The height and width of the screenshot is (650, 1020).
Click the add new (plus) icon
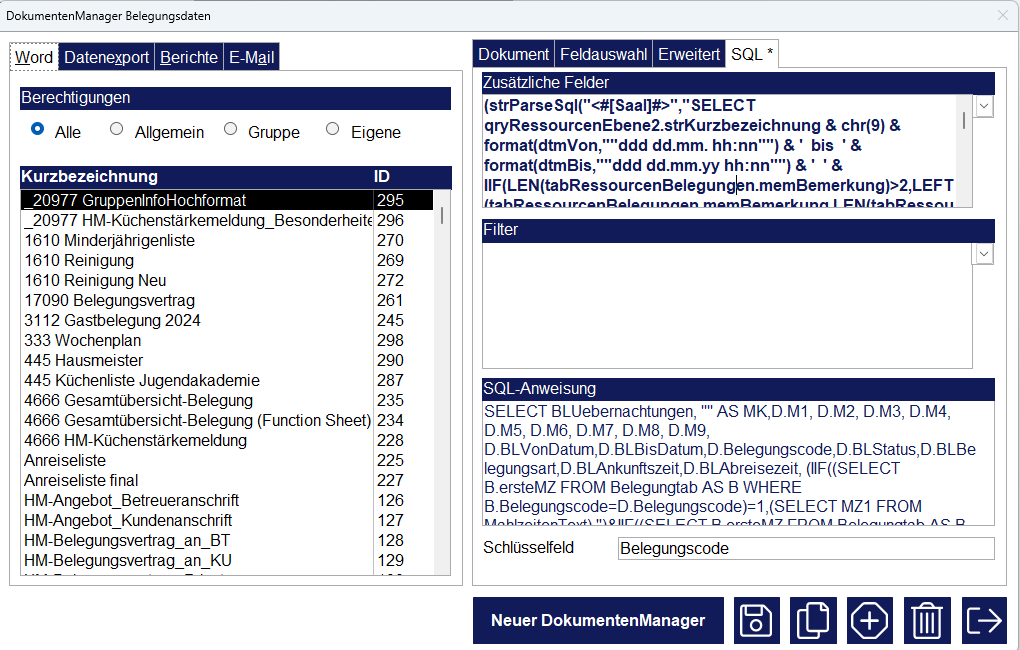pyautogui.click(x=870, y=620)
